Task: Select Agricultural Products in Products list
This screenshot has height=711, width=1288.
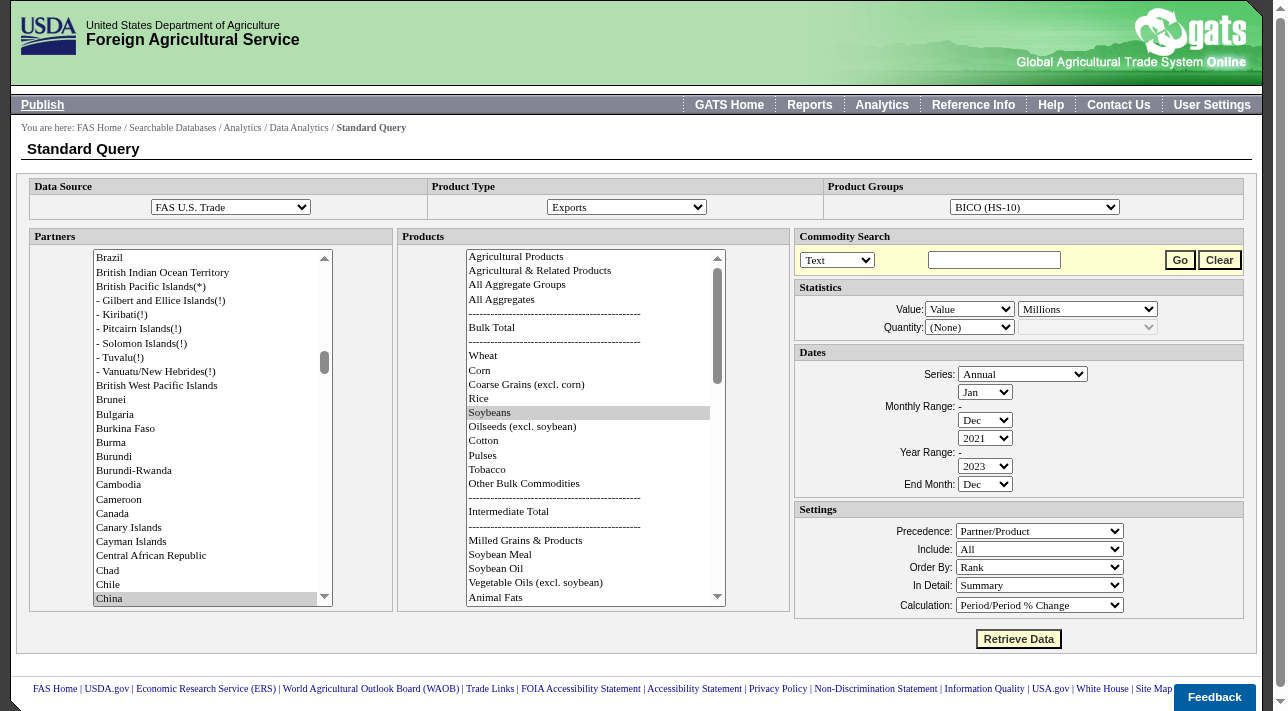Action: click(x=588, y=257)
